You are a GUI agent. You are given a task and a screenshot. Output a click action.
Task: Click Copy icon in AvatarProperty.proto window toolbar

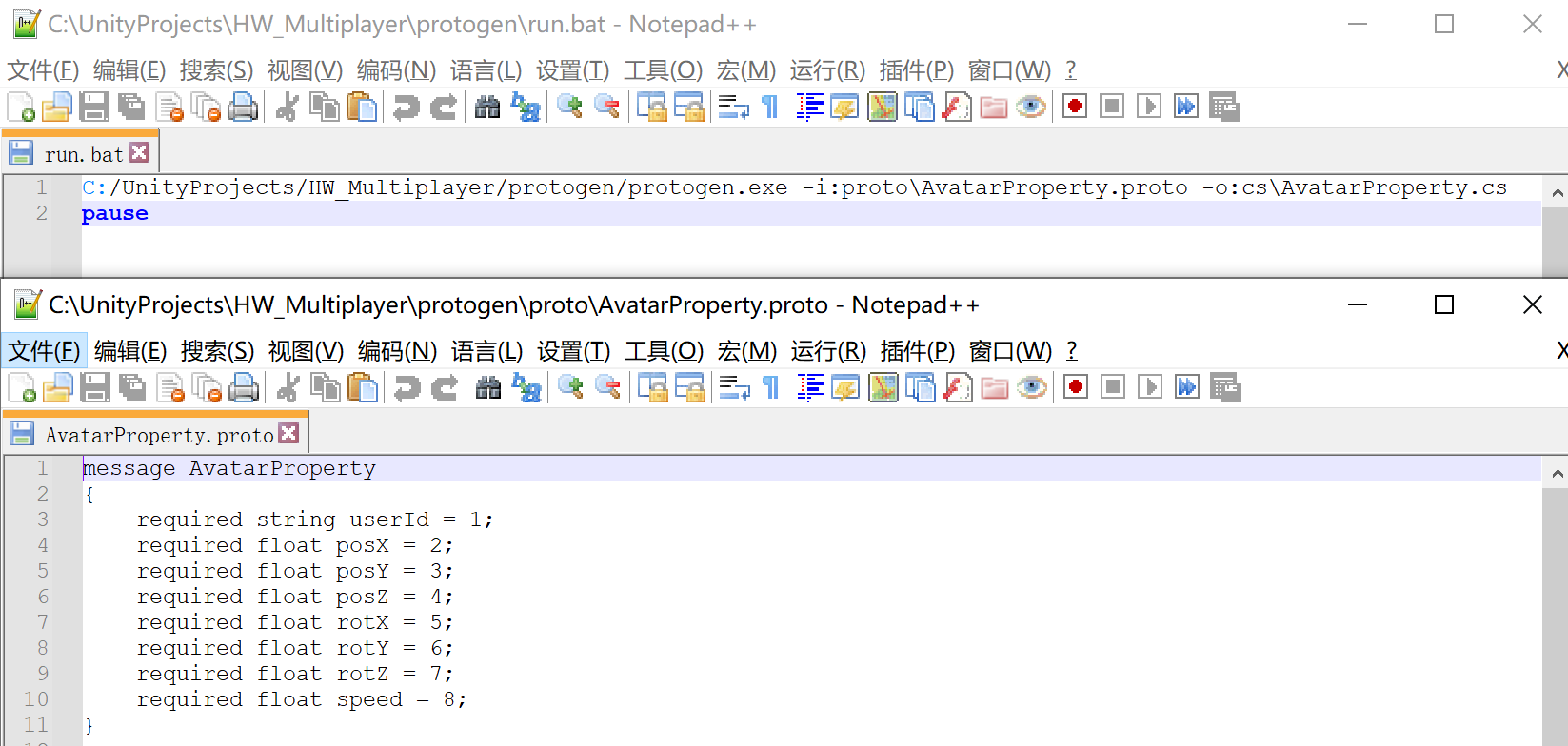tap(326, 387)
